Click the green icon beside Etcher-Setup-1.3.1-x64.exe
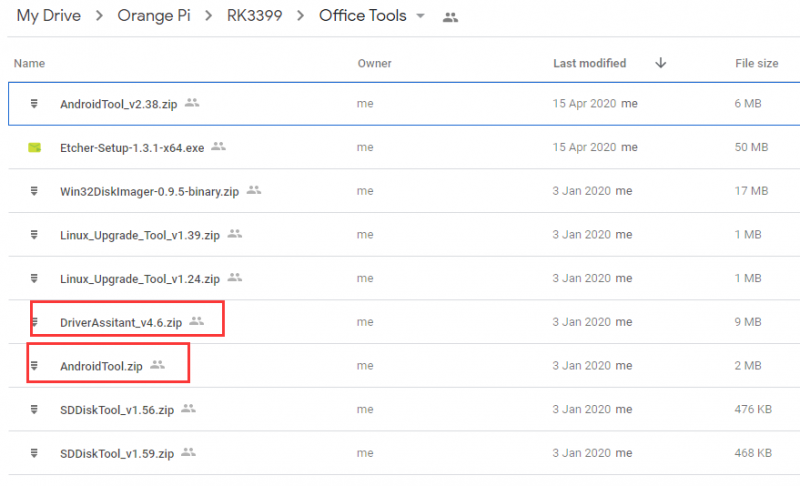800x486 pixels. click(34, 147)
